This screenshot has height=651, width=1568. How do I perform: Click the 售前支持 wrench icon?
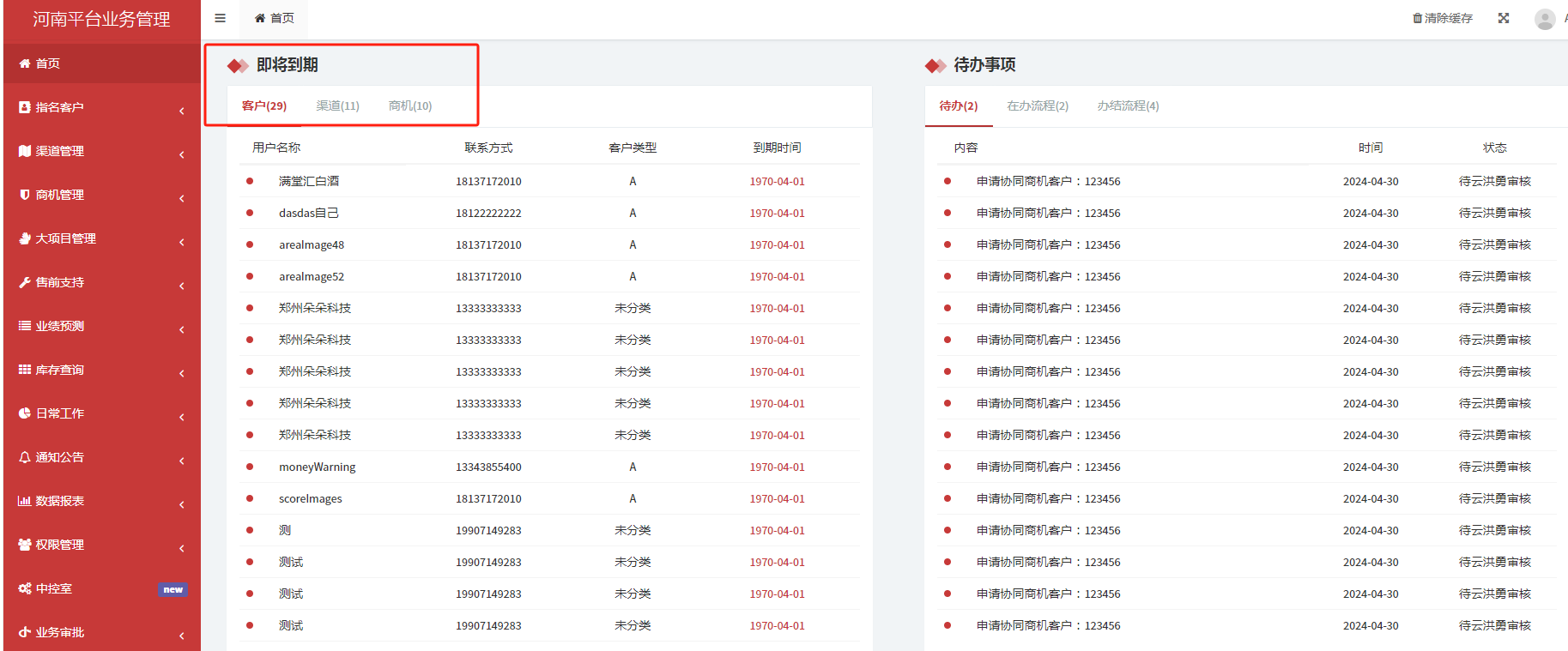pos(25,282)
